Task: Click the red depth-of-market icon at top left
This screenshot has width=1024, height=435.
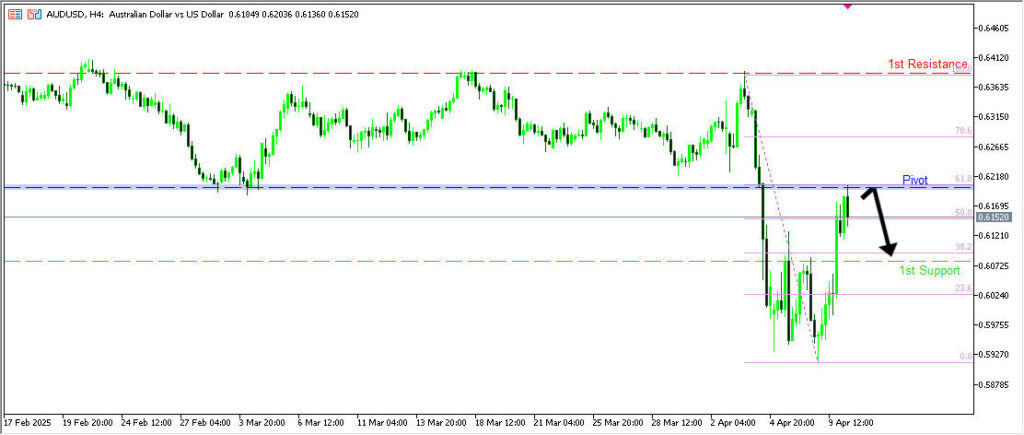Action: [14, 14]
